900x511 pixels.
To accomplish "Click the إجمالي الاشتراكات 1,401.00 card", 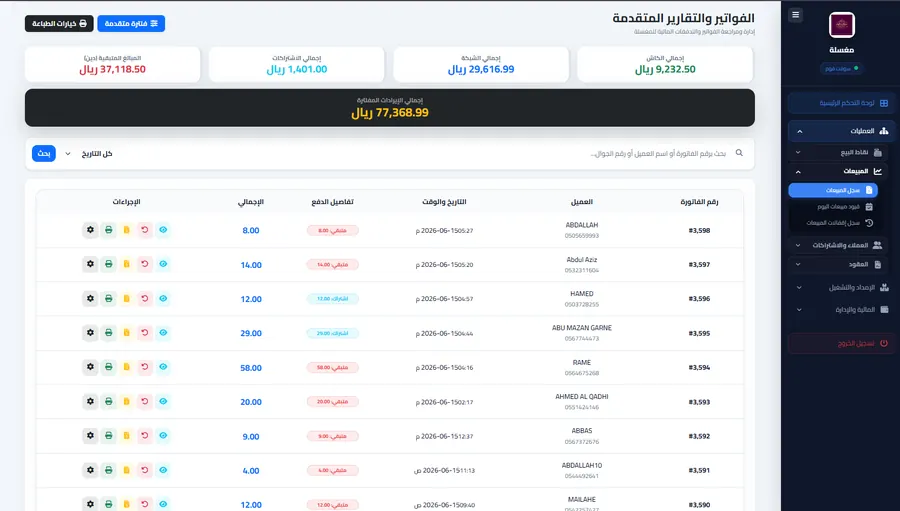I will point(296,64).
